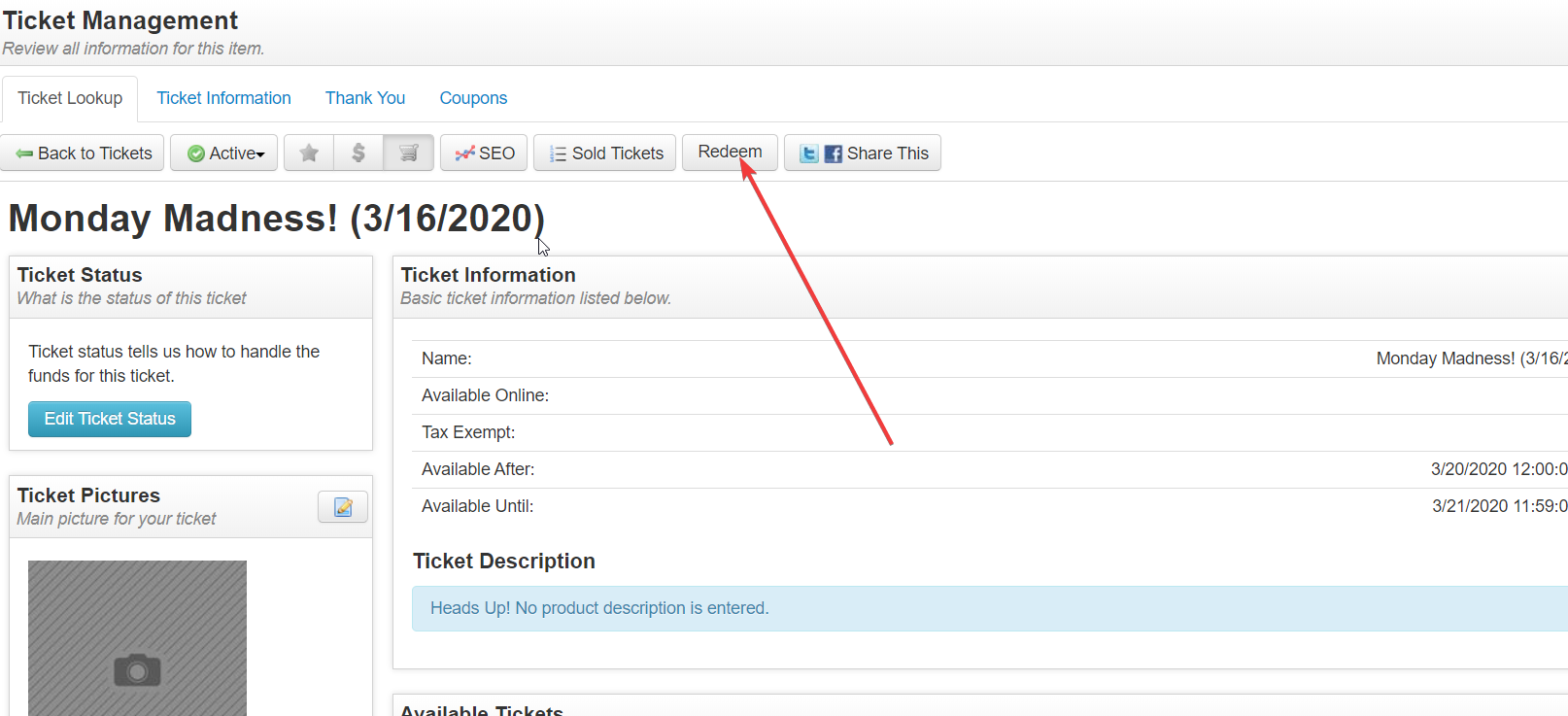1568x716 pixels.
Task: Open the Sold Tickets list
Action: click(x=604, y=153)
